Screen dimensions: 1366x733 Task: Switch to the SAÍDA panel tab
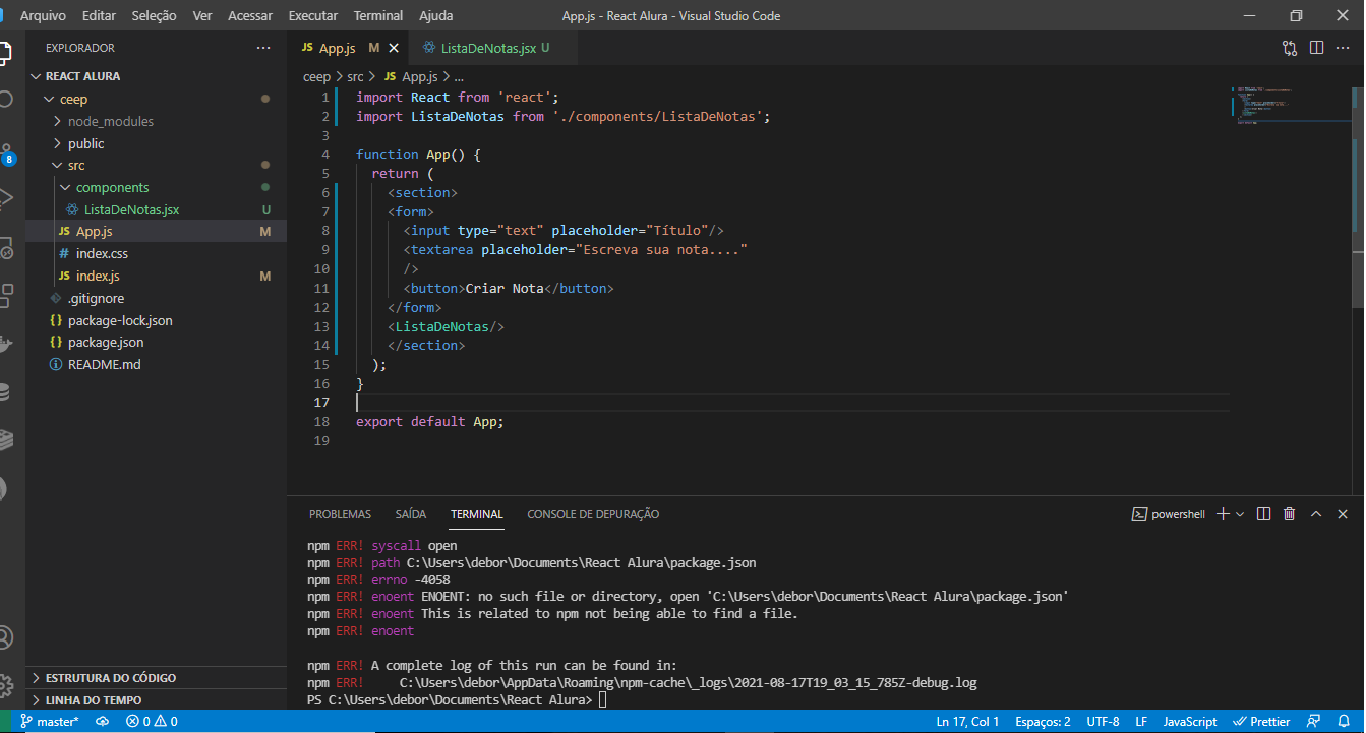point(411,514)
